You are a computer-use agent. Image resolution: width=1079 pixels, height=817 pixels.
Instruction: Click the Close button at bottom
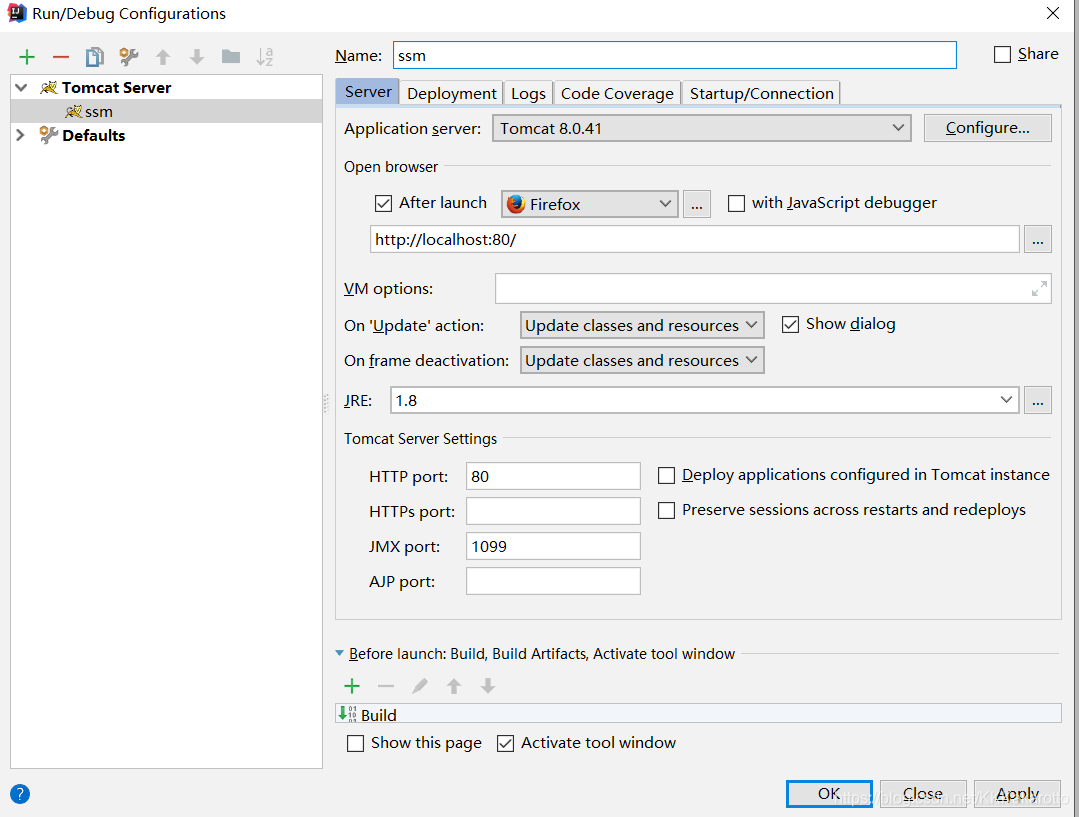[923, 794]
